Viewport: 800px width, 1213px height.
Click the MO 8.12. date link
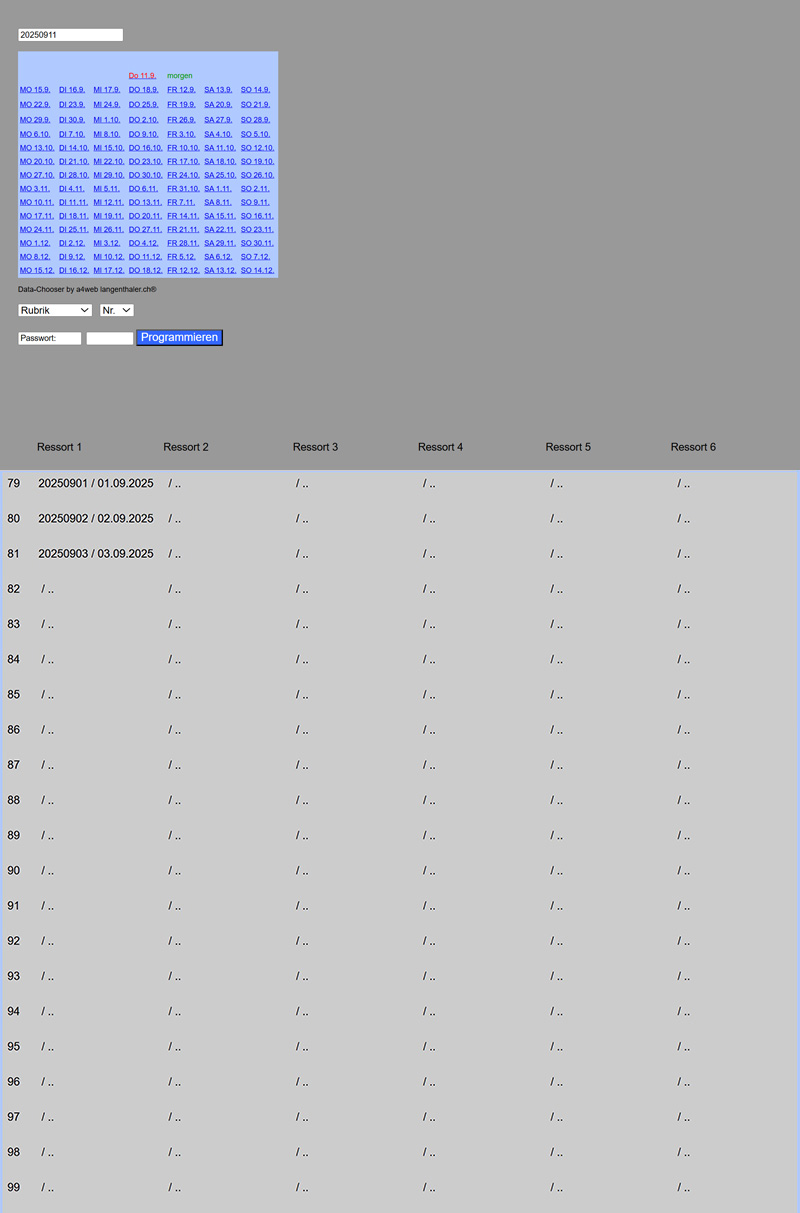(35, 256)
